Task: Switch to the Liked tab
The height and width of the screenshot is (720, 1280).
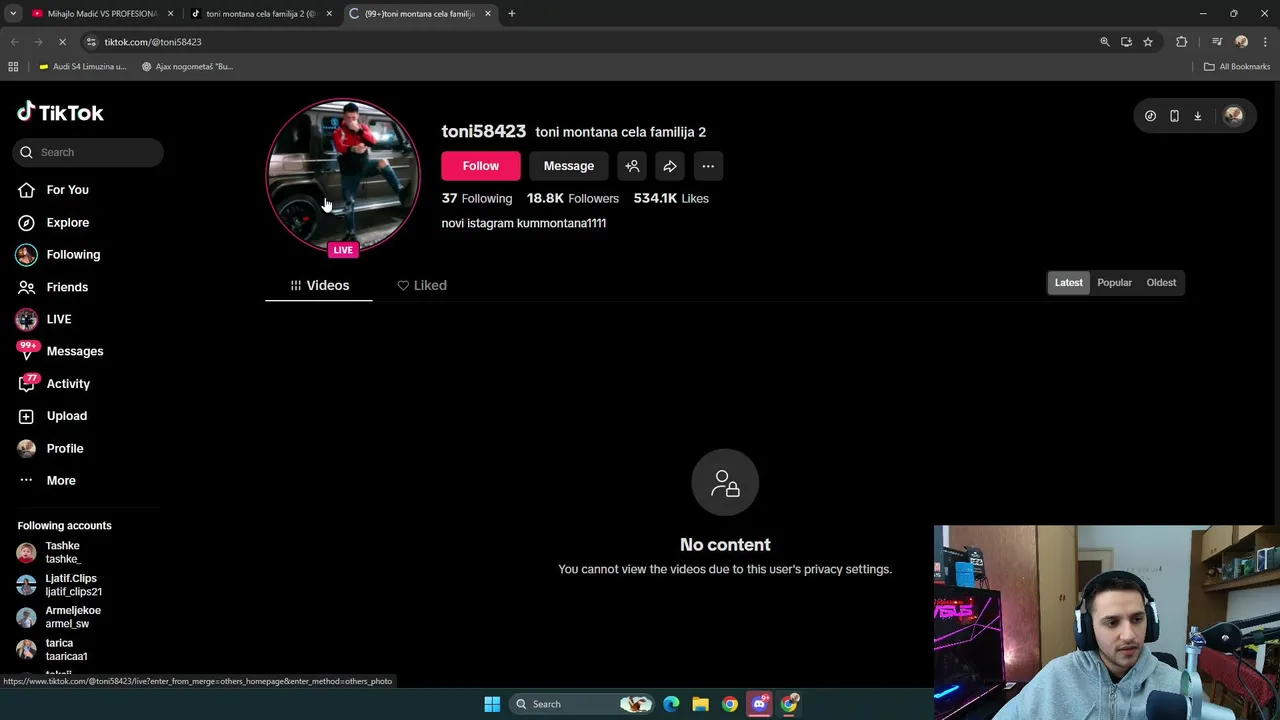Action: [x=422, y=285]
